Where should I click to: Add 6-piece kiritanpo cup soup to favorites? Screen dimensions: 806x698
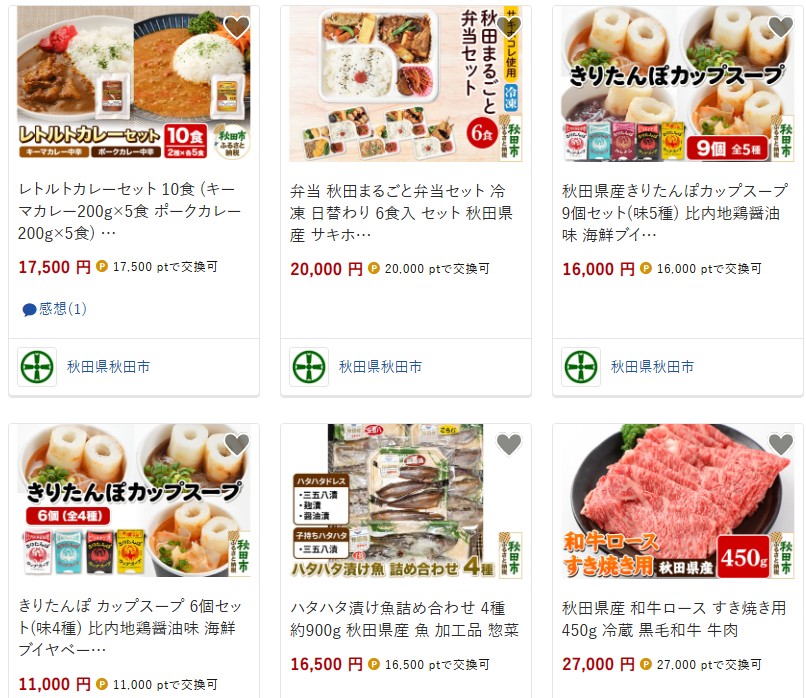[x=237, y=444]
